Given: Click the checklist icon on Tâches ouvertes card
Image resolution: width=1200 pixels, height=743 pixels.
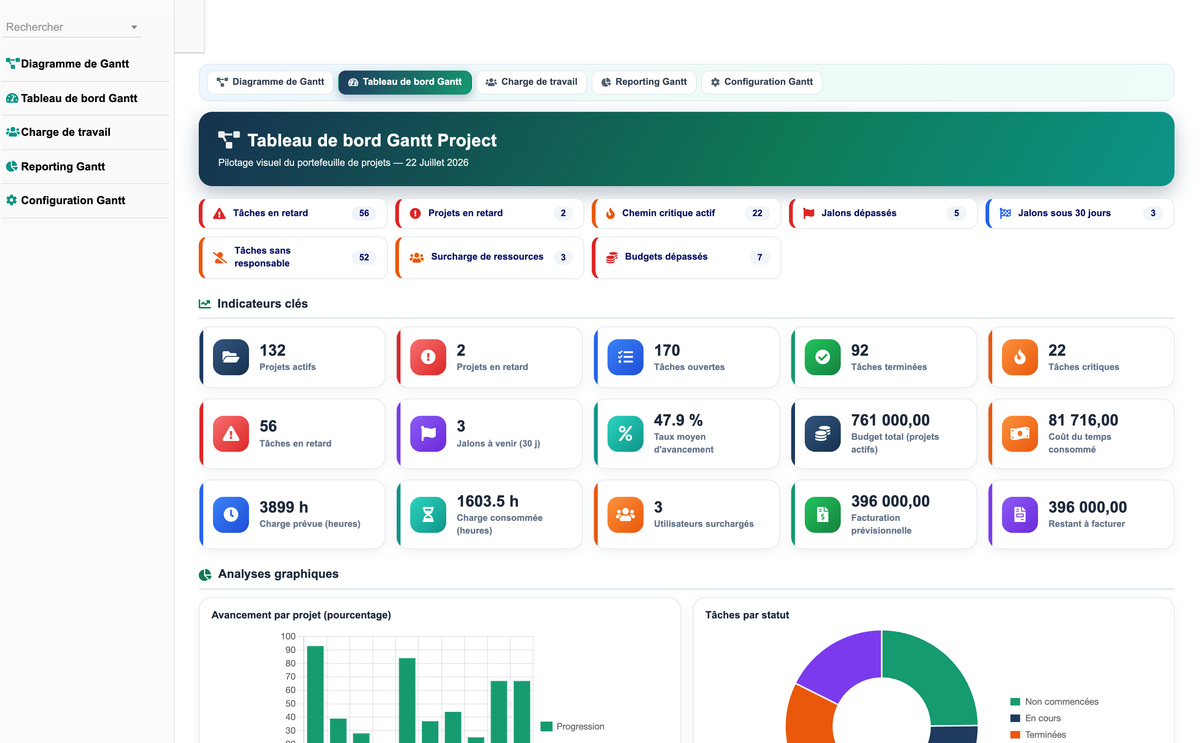Looking at the screenshot, I should pyautogui.click(x=626, y=357).
